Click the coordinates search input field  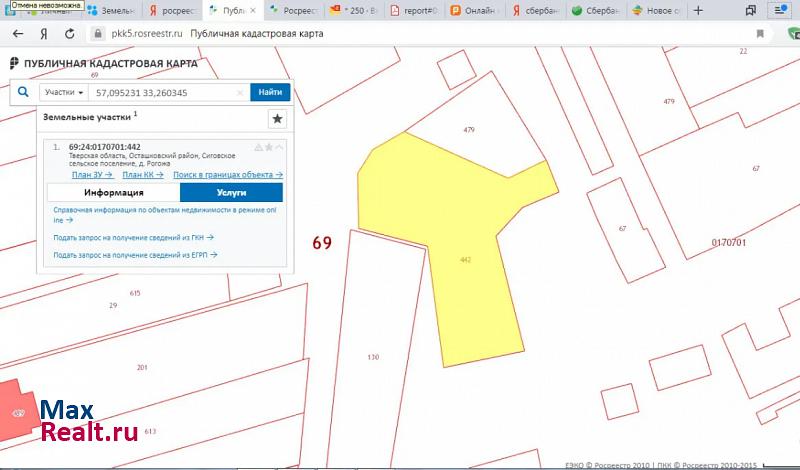(160, 92)
